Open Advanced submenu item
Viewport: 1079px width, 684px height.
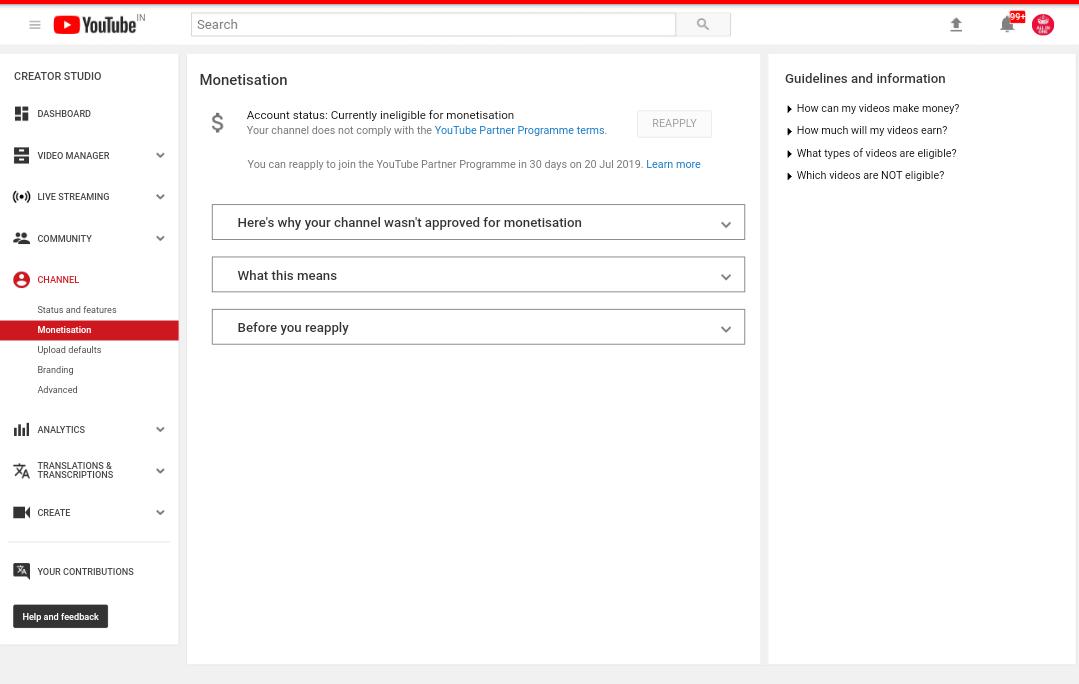57,389
